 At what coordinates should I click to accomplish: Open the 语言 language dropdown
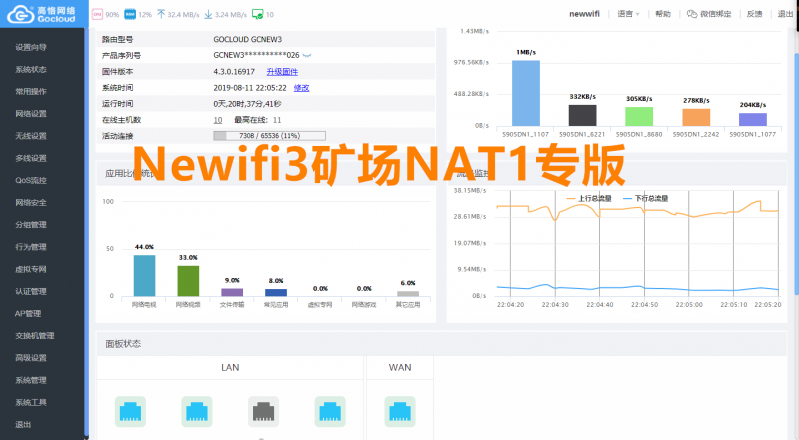point(628,14)
